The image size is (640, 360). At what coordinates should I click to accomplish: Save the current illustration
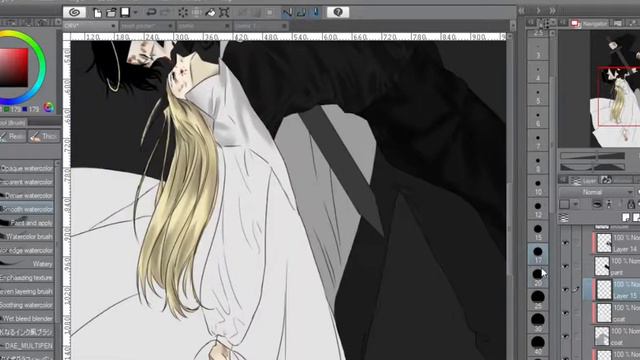(x=125, y=12)
